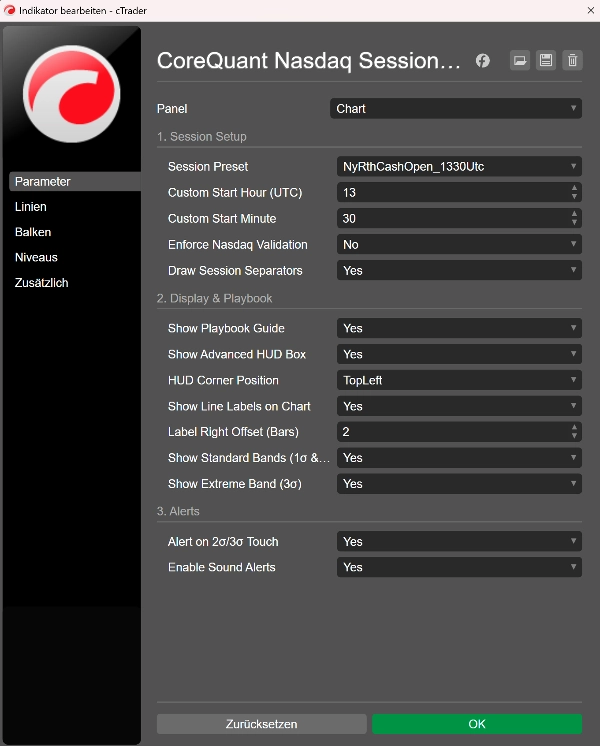Decrease Custom Start Hour with down arrow
This screenshot has width=600, height=746.
(574, 196)
